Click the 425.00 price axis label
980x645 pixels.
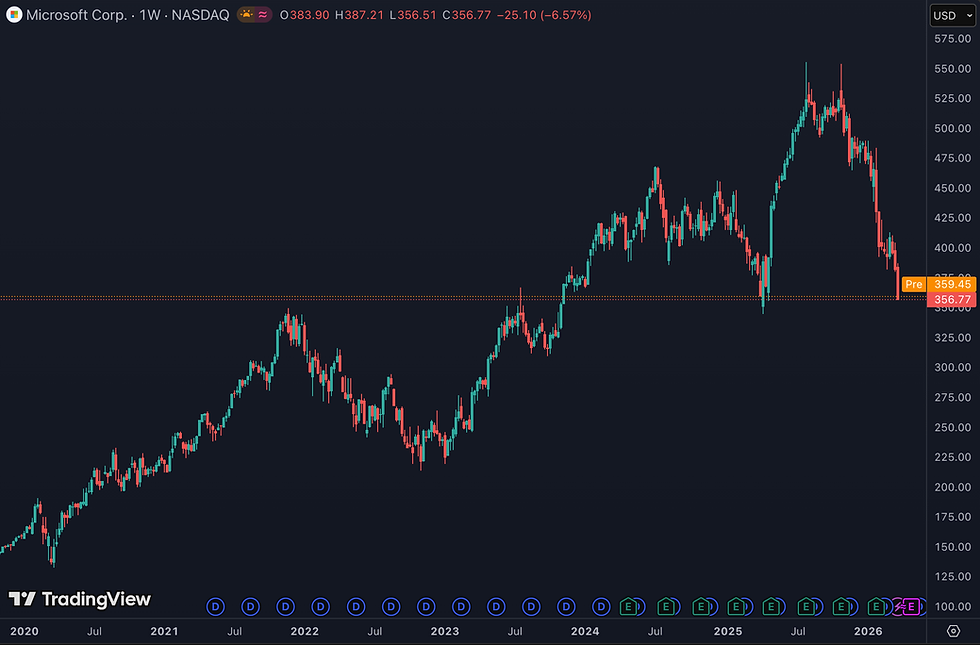(x=952, y=218)
